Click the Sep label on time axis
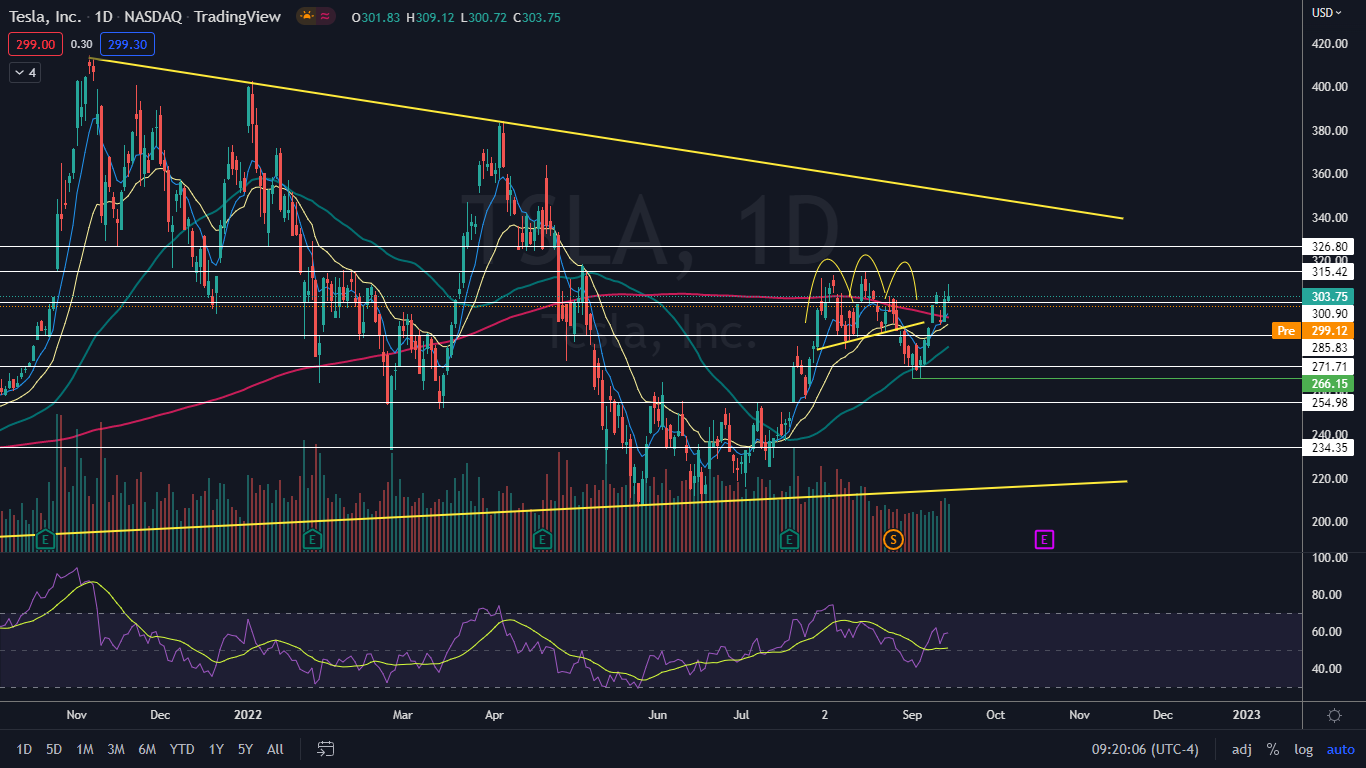The height and width of the screenshot is (768, 1366). click(912, 716)
